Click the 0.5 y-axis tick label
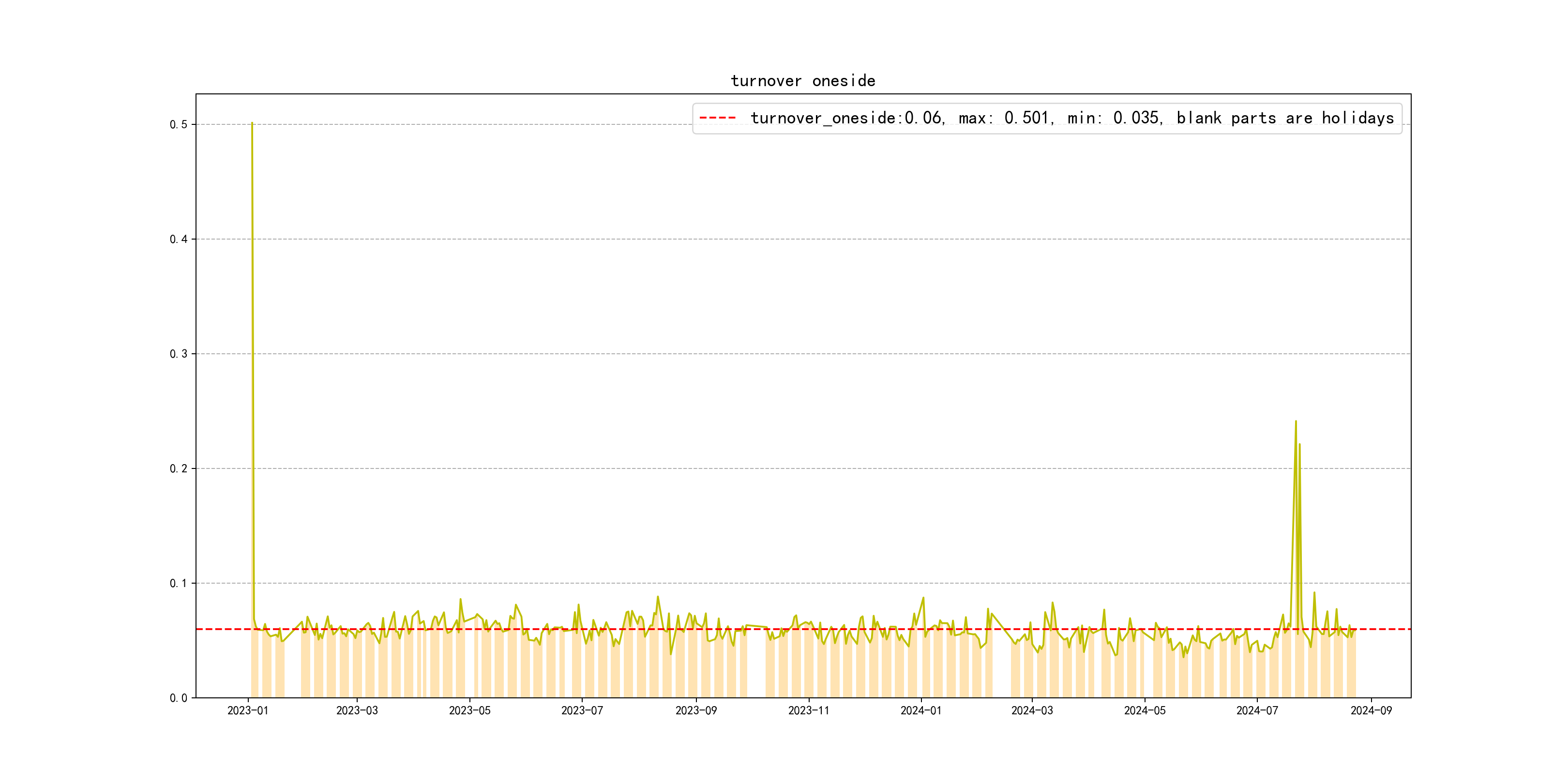Viewport: 1568px width, 784px height. point(179,125)
